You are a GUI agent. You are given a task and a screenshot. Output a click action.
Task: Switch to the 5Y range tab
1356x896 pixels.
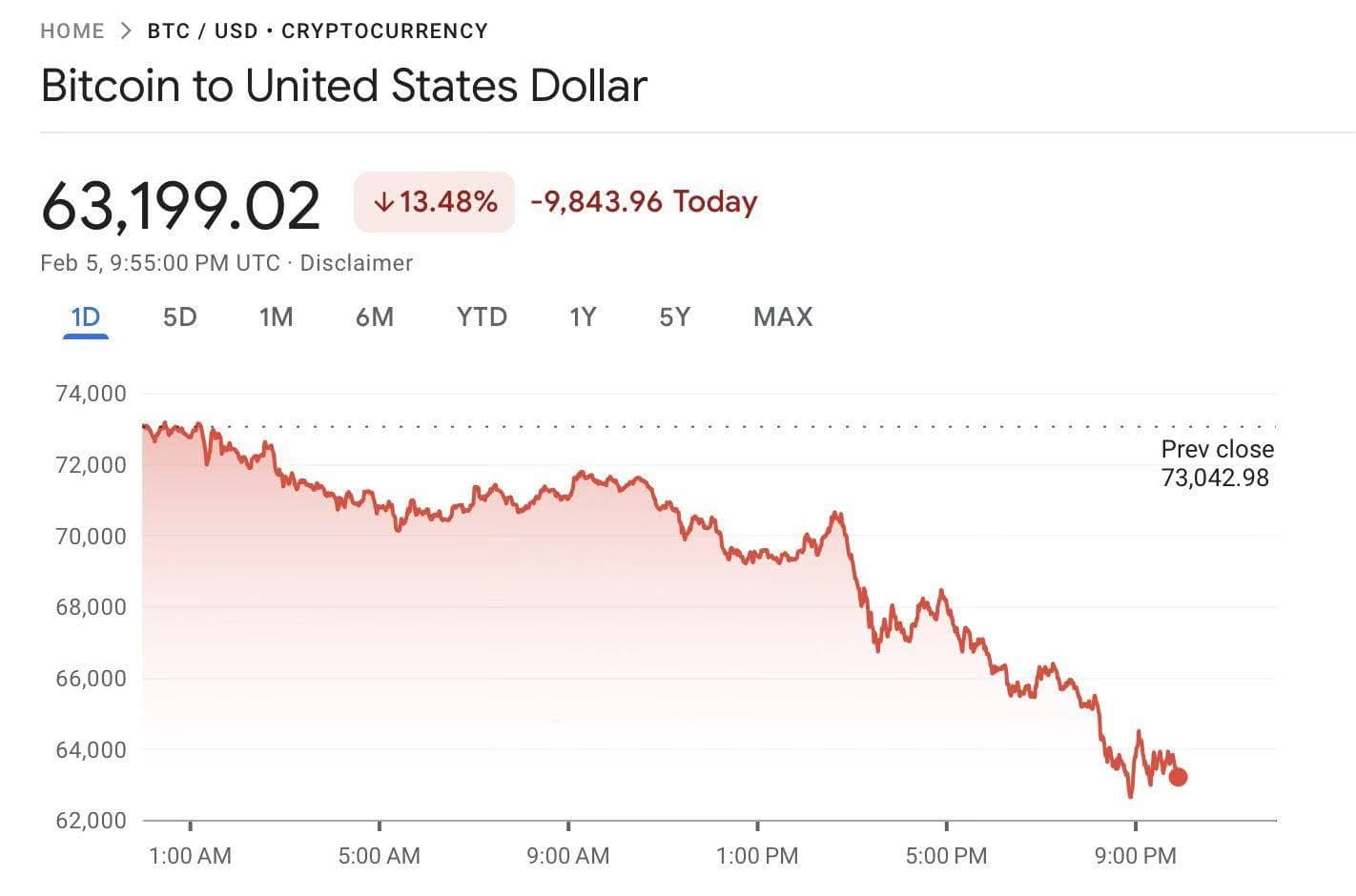point(674,317)
